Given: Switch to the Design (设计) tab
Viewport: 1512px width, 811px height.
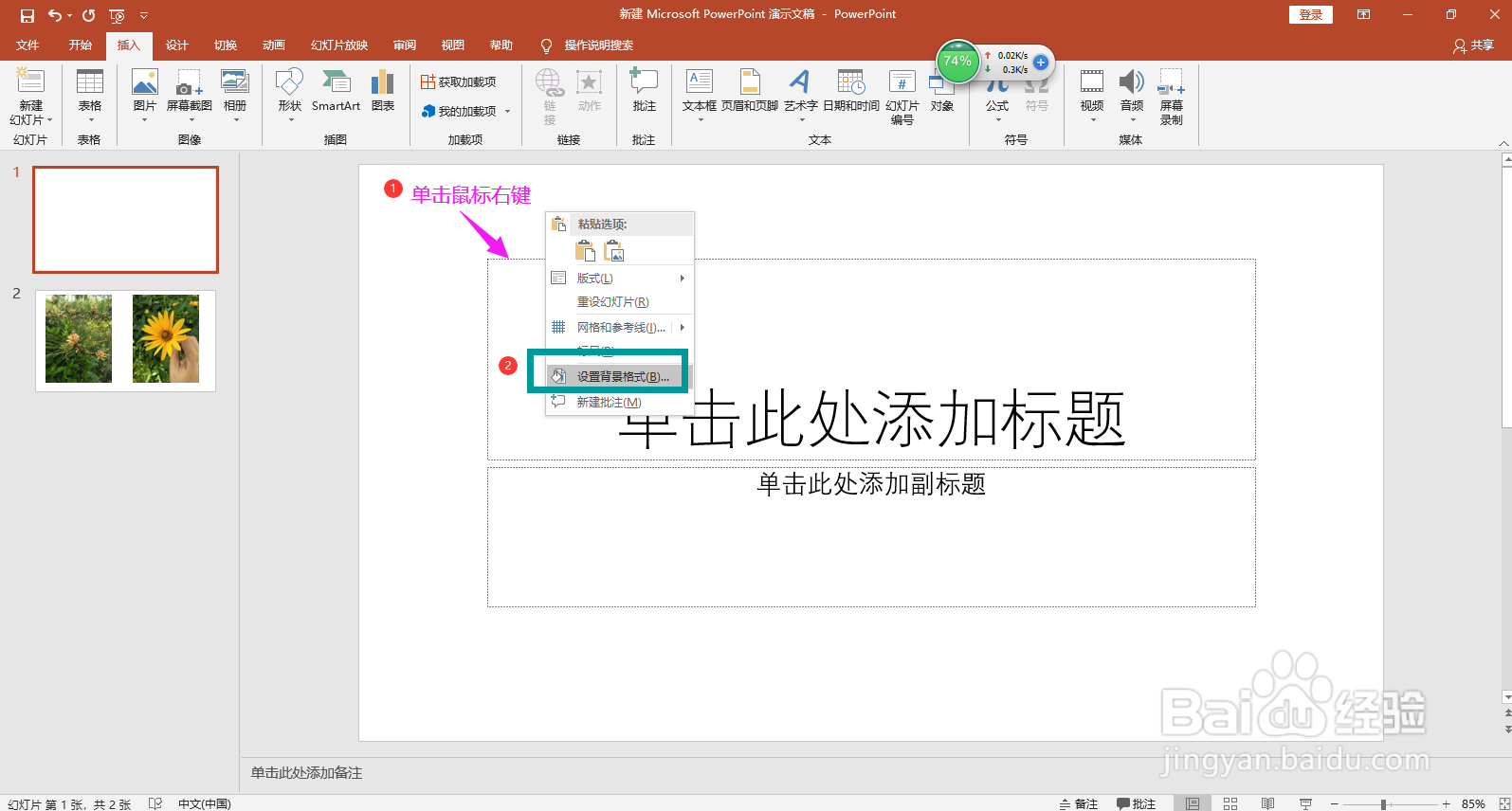Looking at the screenshot, I should (176, 45).
